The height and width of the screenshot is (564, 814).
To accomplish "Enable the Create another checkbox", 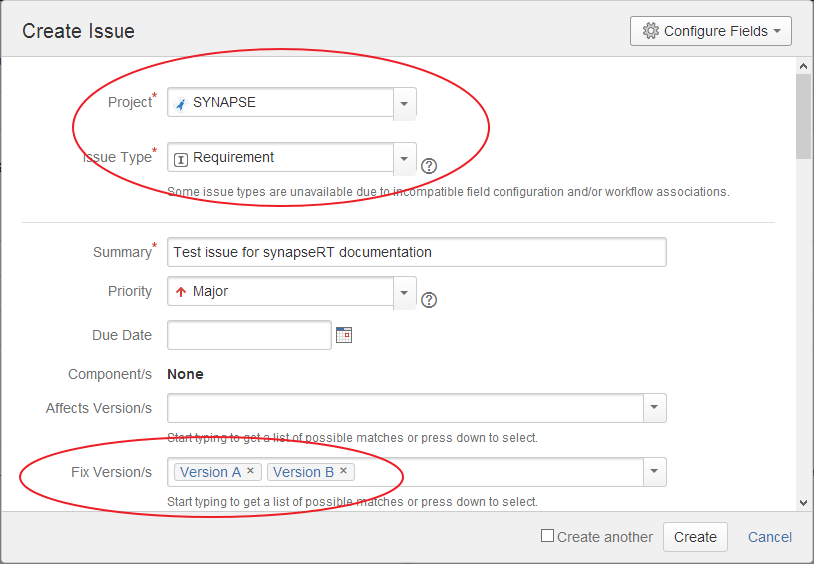I will tap(547, 536).
